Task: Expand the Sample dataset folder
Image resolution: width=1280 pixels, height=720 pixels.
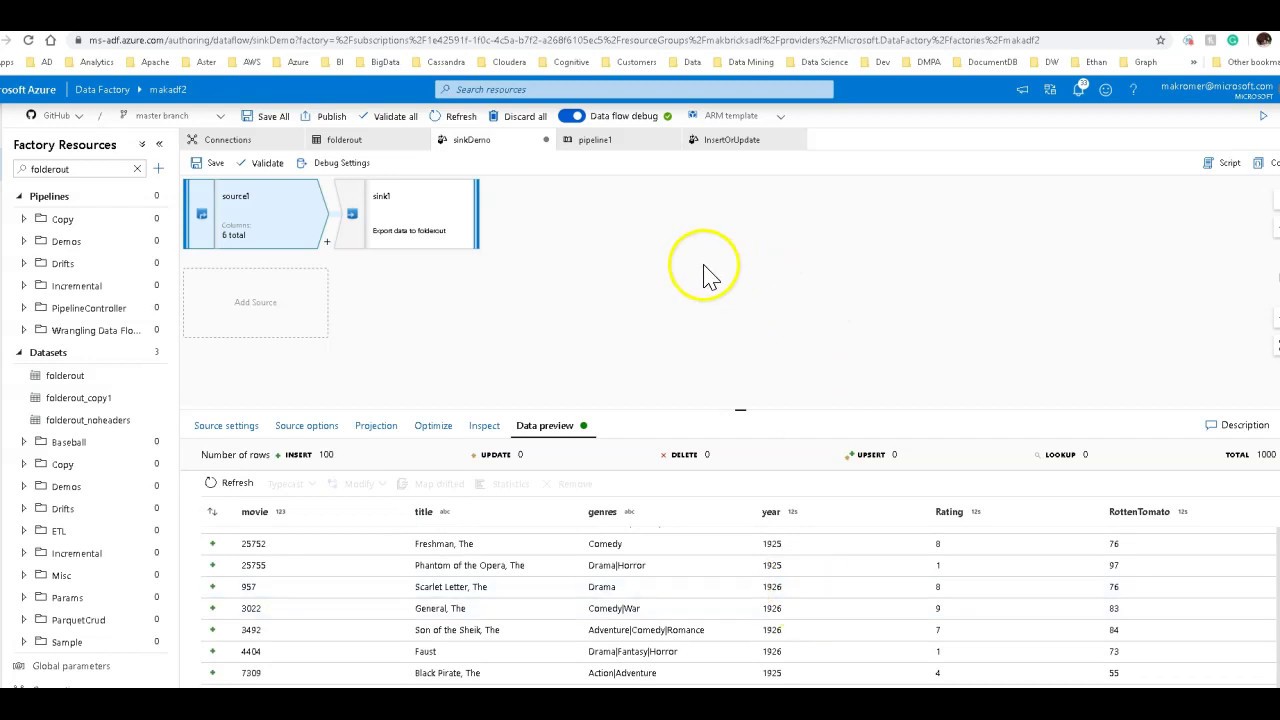Action: coord(24,642)
